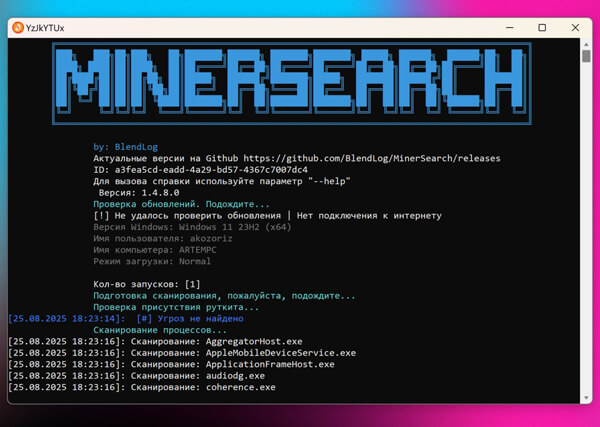Image resolution: width=600 pixels, height=427 pixels.
Task: Click 'Сканирование процессов...' line
Action: point(160,330)
